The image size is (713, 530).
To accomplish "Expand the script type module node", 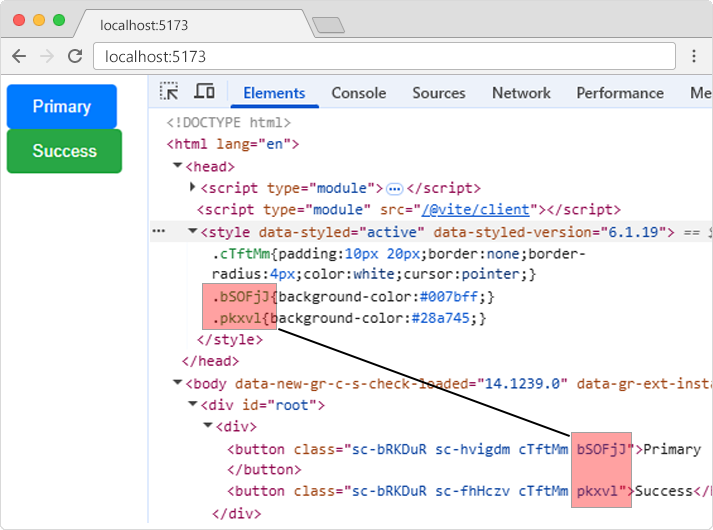I will 193,188.
